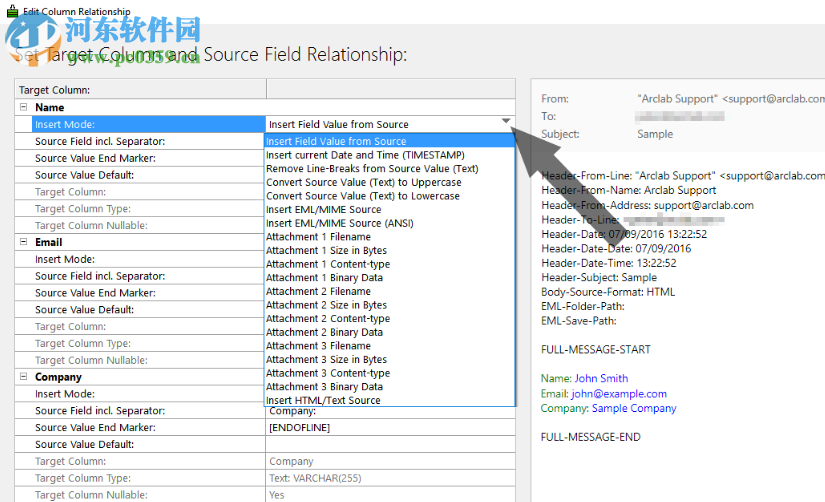Click the Name group header
This screenshot has width=825, height=502.
(49, 107)
